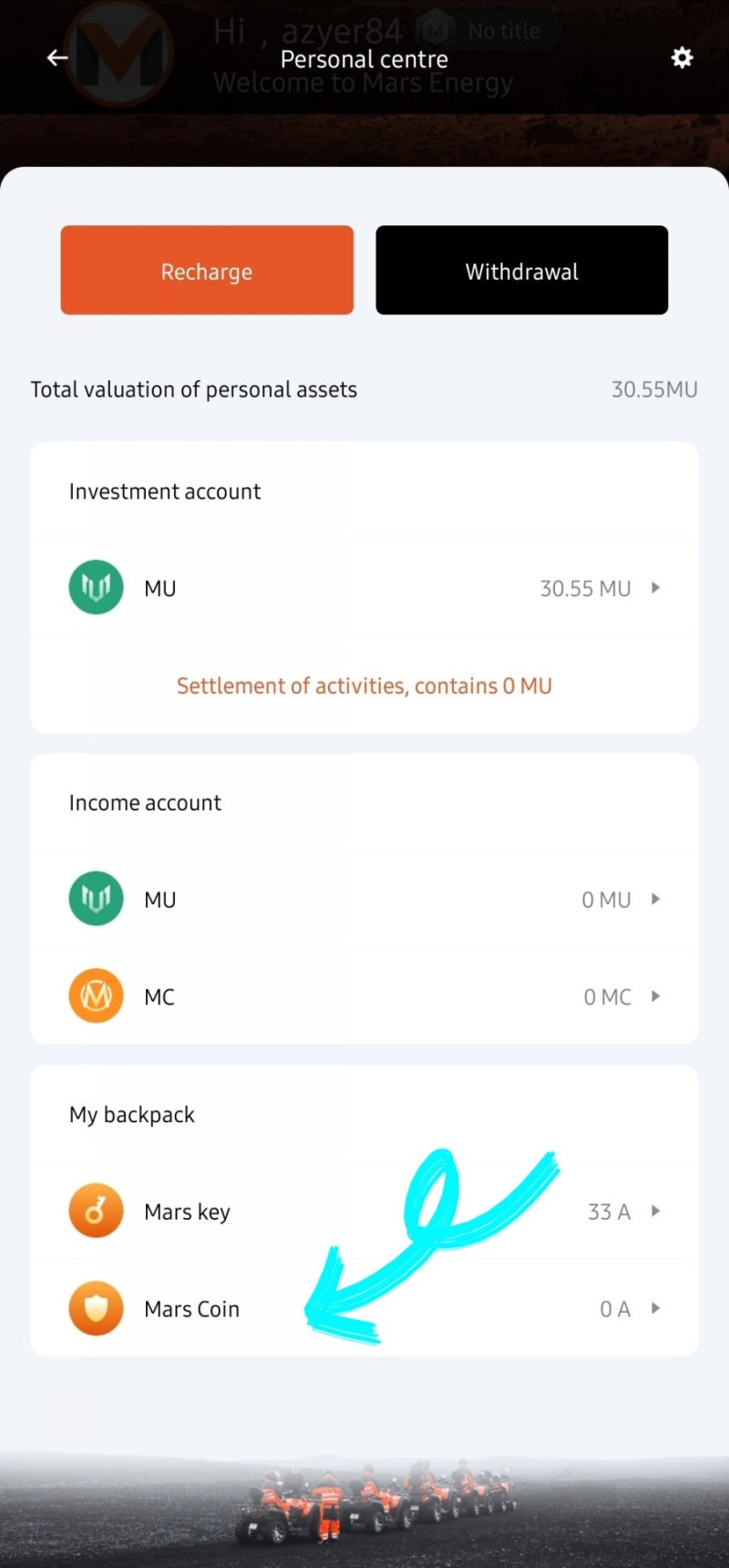The image size is (729, 1568).
Task: Tap the green MU icon in Investment account
Action: pyautogui.click(x=96, y=587)
